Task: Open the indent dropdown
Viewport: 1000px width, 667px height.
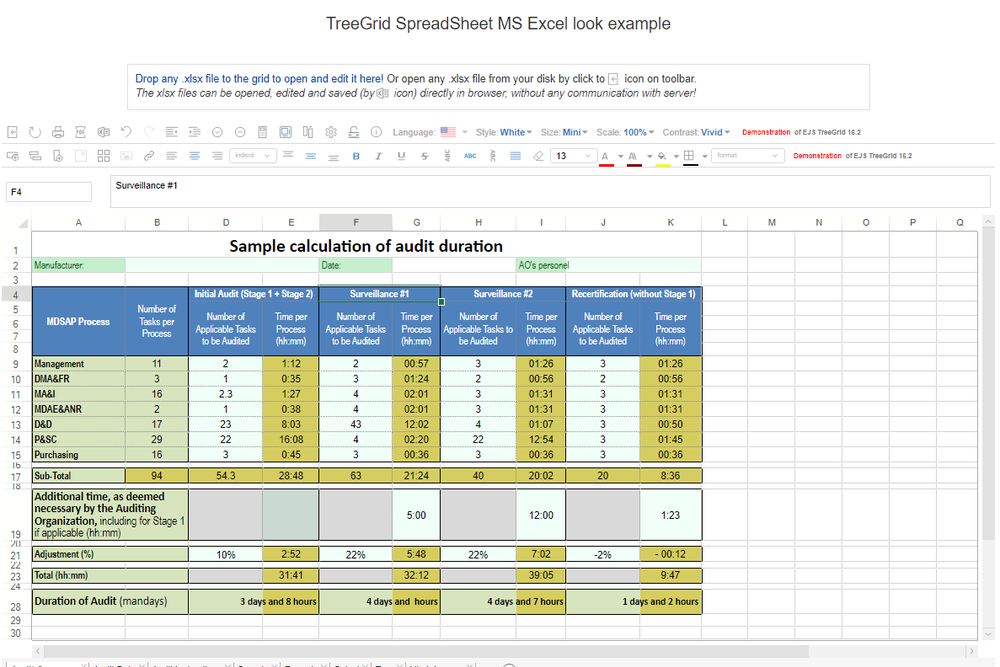Action: pyautogui.click(x=253, y=156)
